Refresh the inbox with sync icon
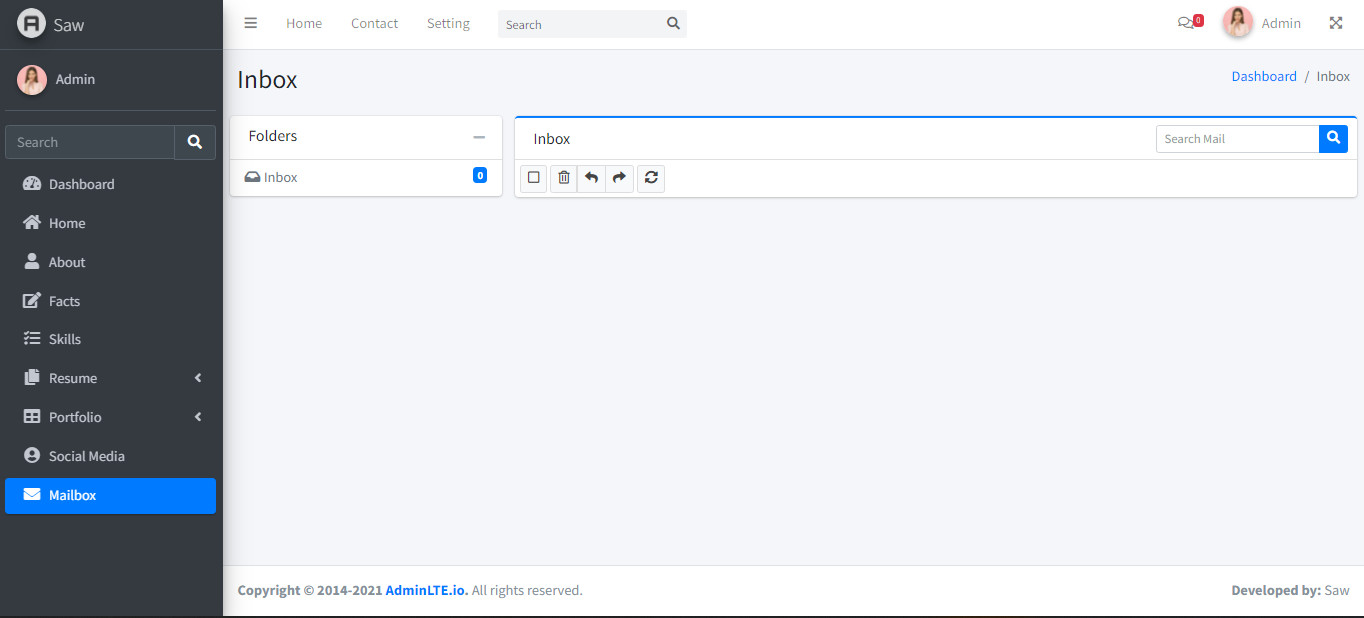The image size is (1364, 618). tap(651, 178)
